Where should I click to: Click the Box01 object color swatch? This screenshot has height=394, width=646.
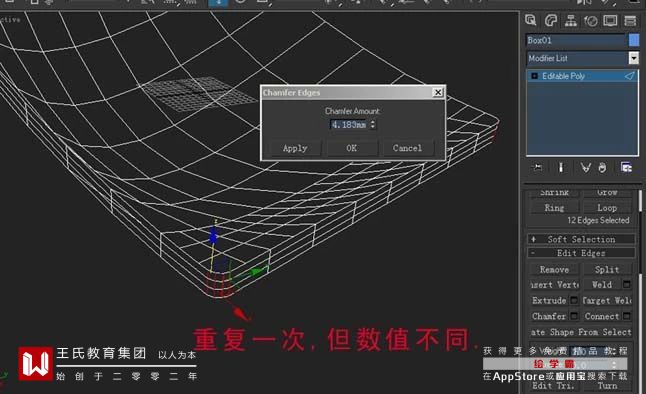634,40
